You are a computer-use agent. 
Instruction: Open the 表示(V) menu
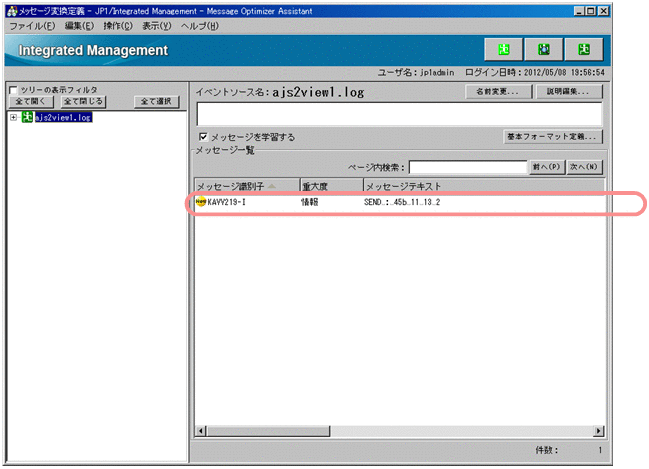156,26
